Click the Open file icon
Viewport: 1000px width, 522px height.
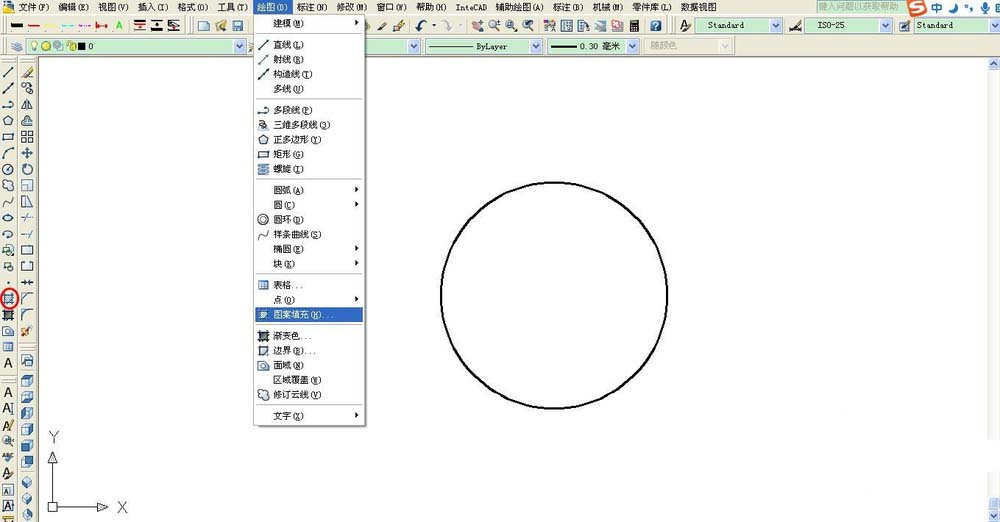click(x=221, y=26)
